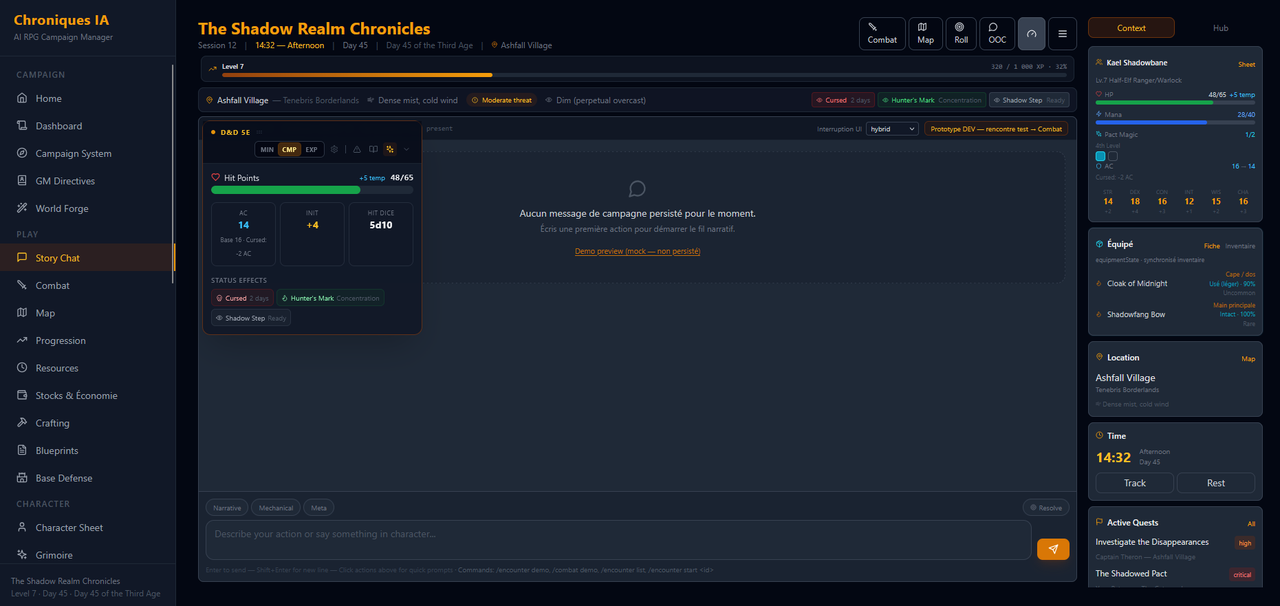This screenshot has height=606, width=1280.
Task: Click the Resolve button above input
Action: (1045, 508)
